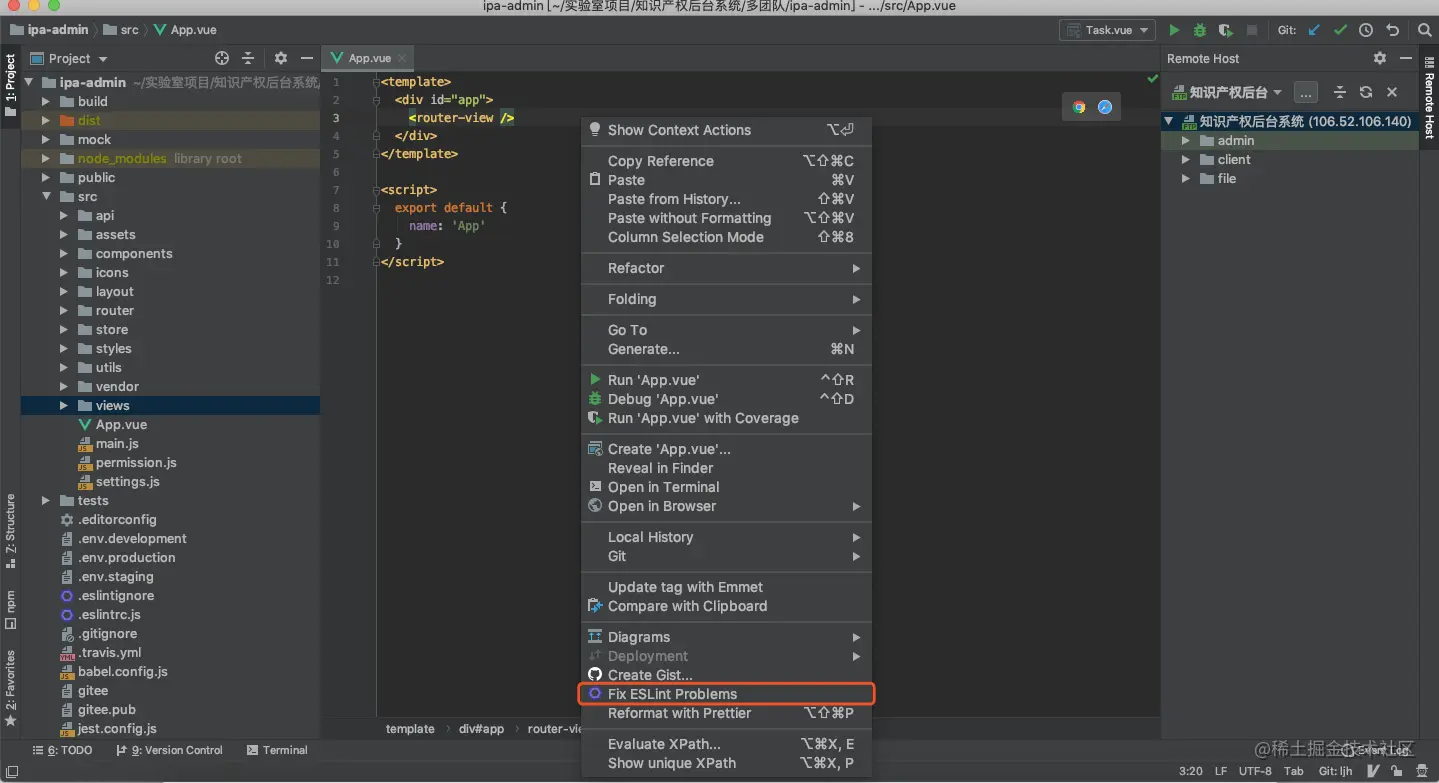Hide the Project tool window

(307, 58)
